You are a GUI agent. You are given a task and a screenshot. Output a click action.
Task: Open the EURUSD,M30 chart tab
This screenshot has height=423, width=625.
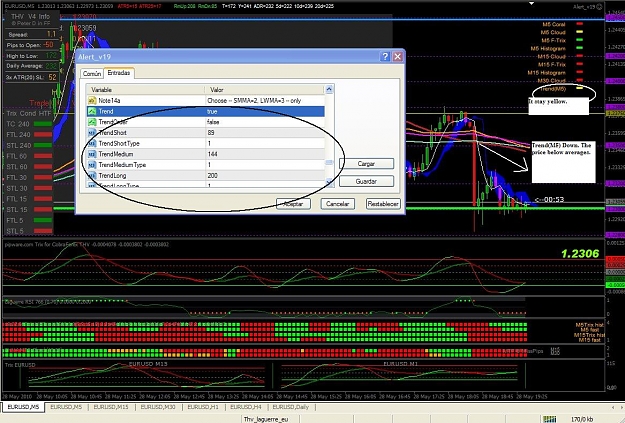point(158,407)
